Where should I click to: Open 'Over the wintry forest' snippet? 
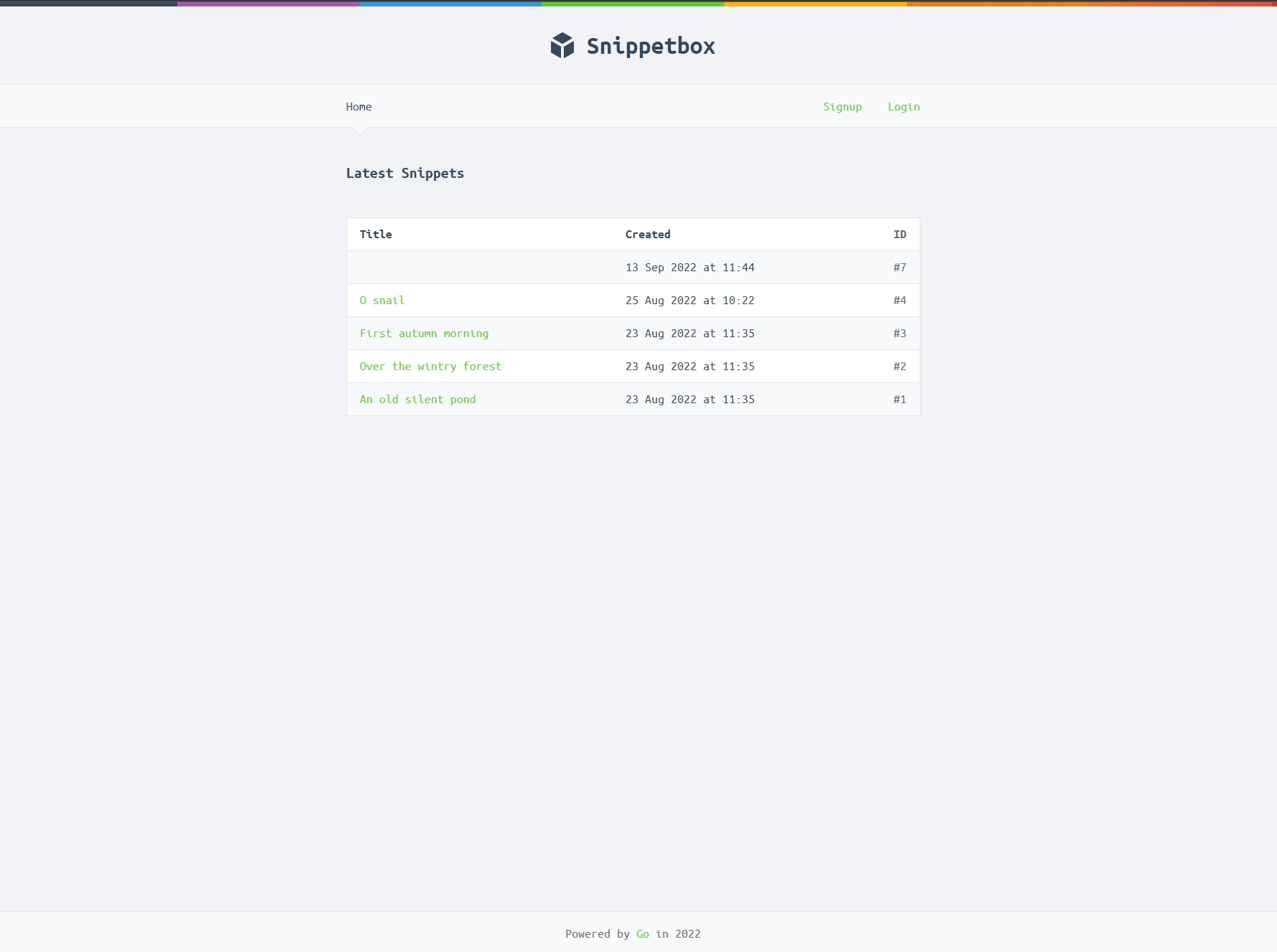click(x=430, y=366)
